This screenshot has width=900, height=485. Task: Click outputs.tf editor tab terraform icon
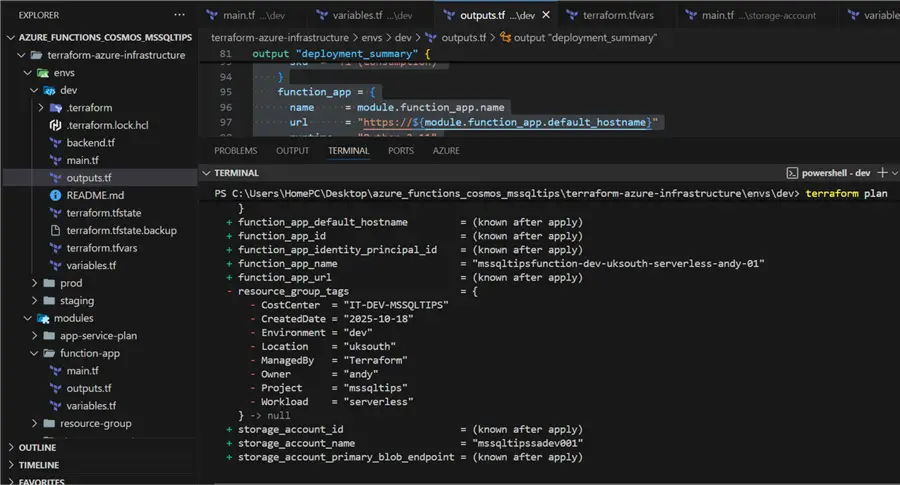(x=449, y=15)
